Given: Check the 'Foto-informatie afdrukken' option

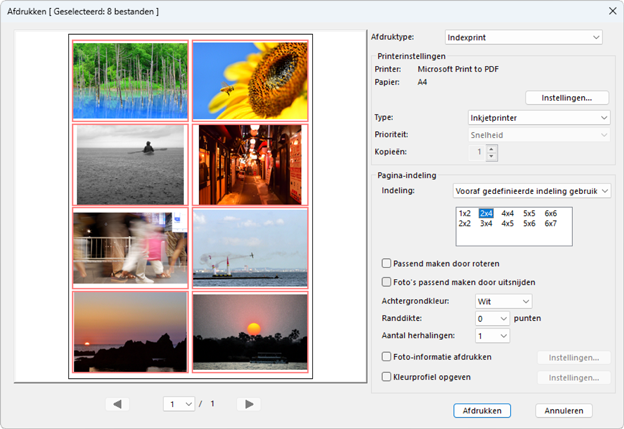Looking at the screenshot, I should [387, 356].
